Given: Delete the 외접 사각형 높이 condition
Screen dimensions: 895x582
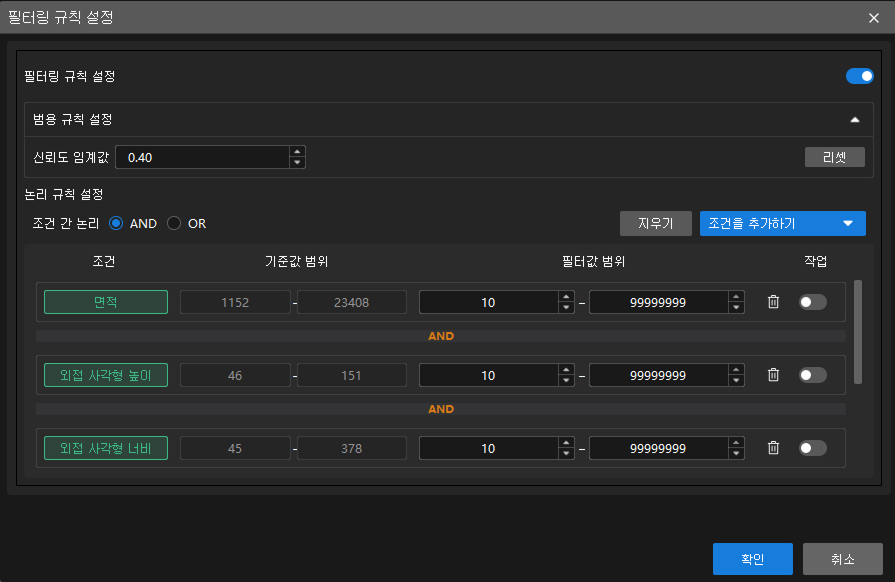Looking at the screenshot, I should coord(773,375).
